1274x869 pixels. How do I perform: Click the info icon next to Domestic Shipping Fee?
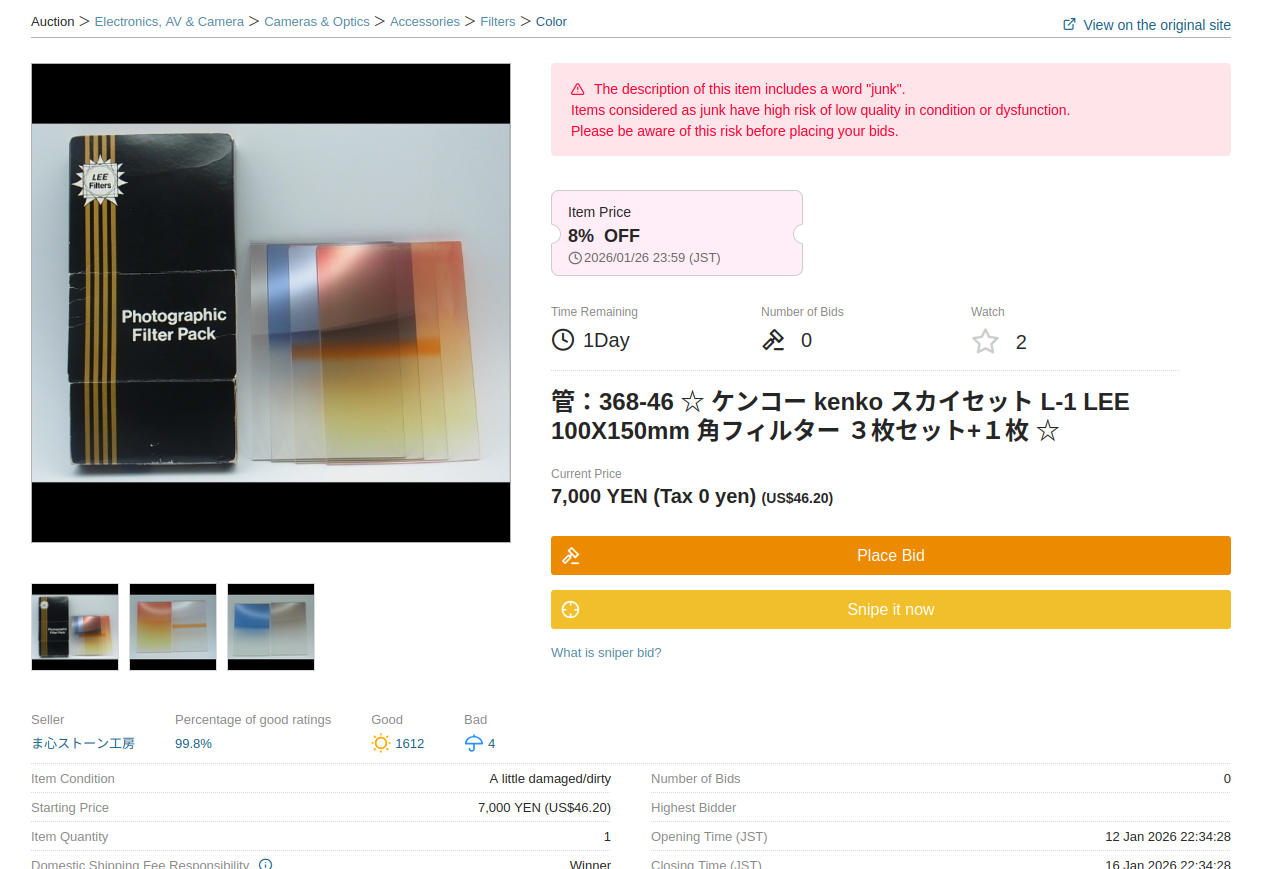266,864
